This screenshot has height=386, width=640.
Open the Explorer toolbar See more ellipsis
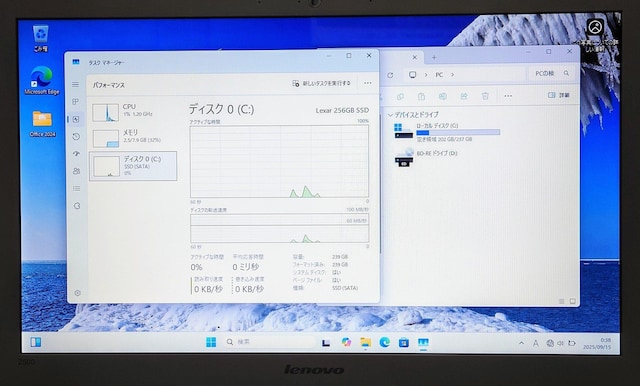pyautogui.click(x=508, y=96)
